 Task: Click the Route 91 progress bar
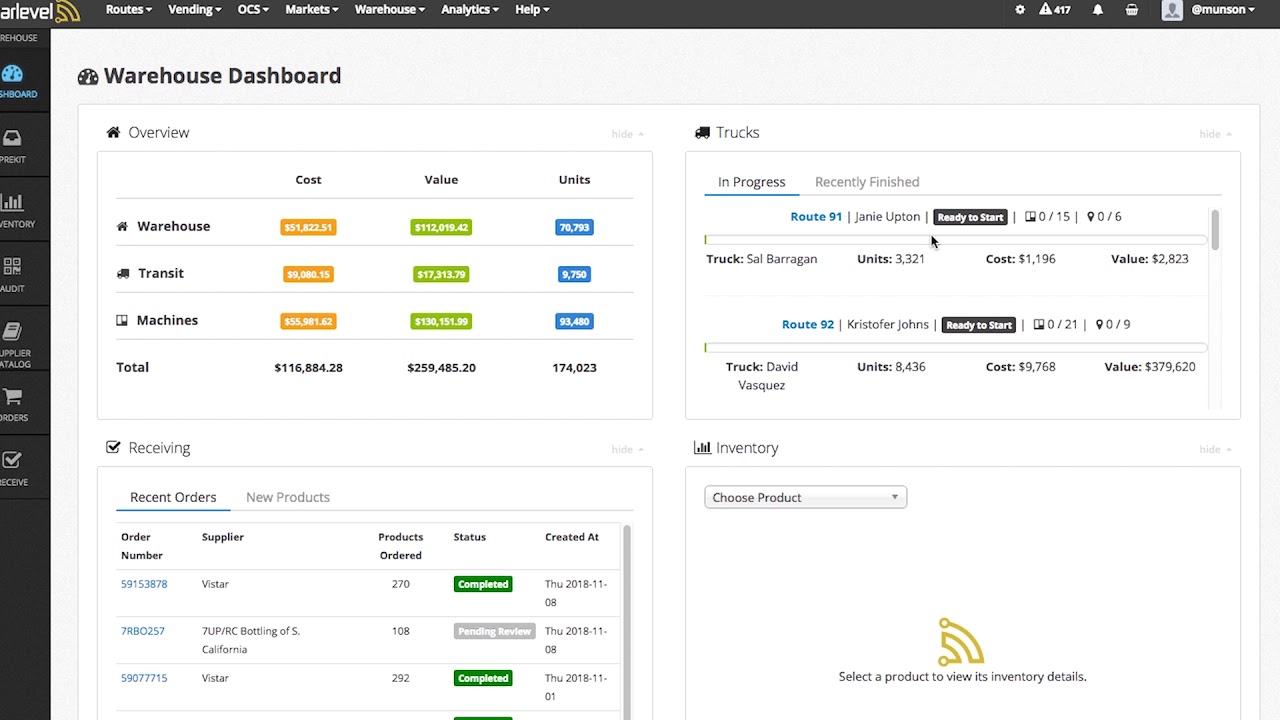(x=956, y=240)
